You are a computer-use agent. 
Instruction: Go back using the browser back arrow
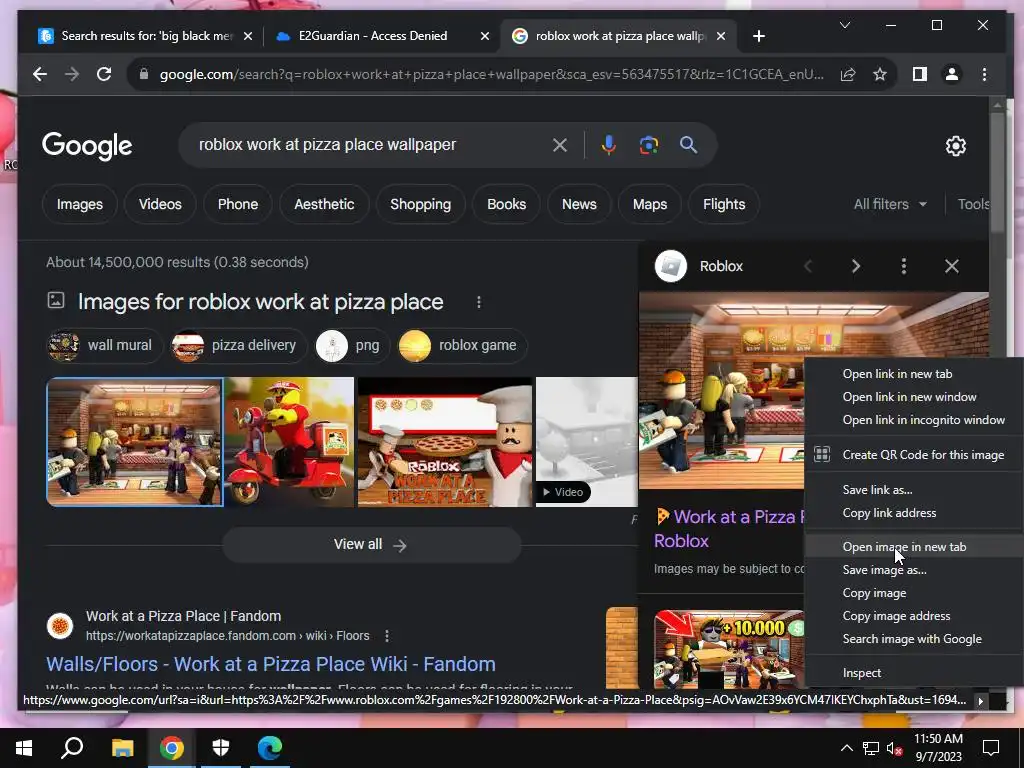40,74
